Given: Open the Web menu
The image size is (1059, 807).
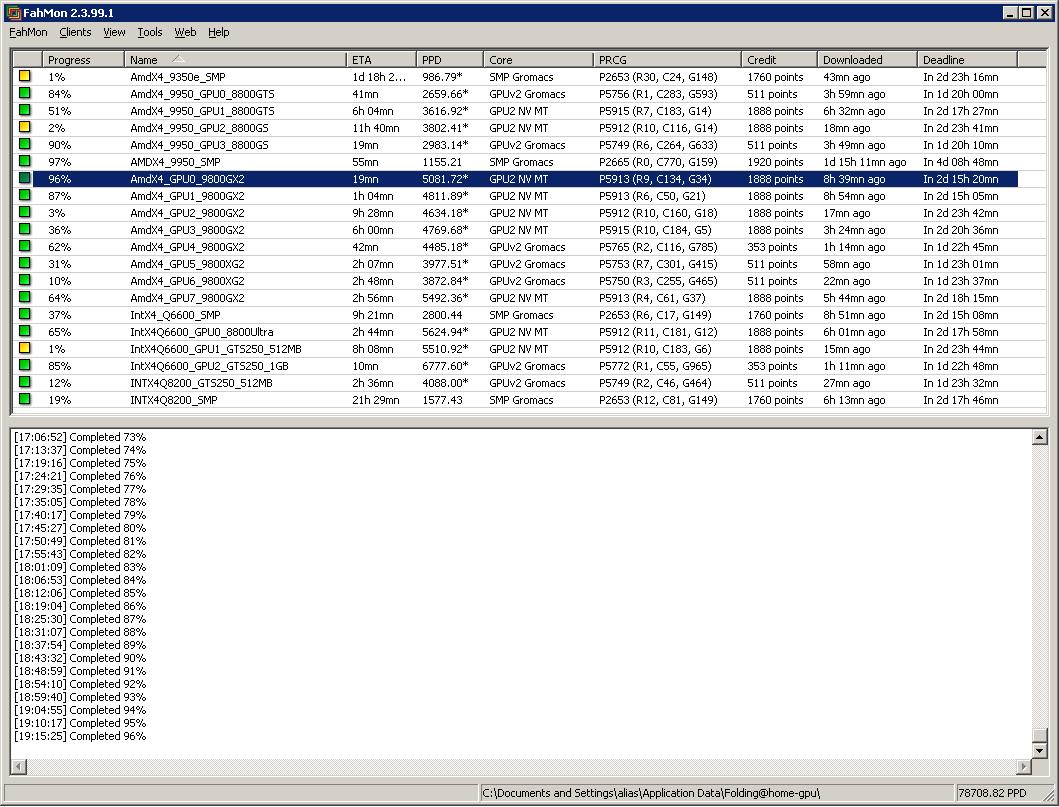Looking at the screenshot, I should pyautogui.click(x=185, y=32).
